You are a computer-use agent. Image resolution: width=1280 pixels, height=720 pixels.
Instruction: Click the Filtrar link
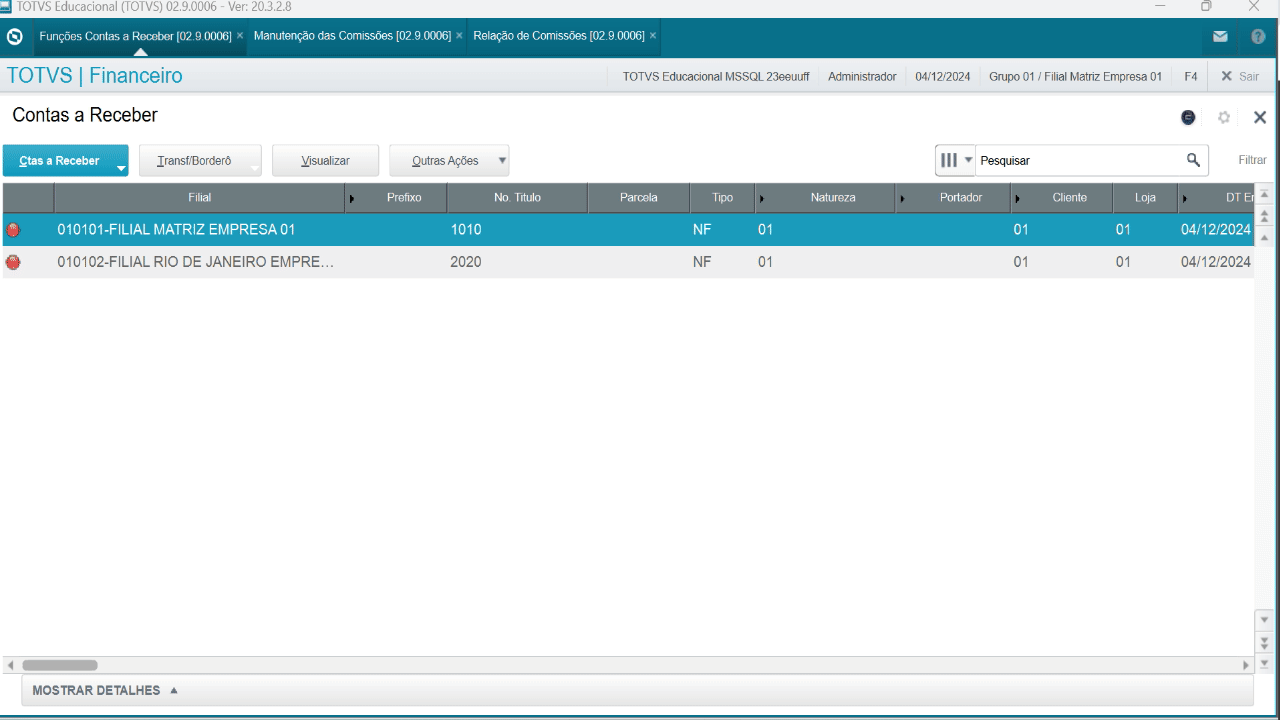tap(1252, 160)
